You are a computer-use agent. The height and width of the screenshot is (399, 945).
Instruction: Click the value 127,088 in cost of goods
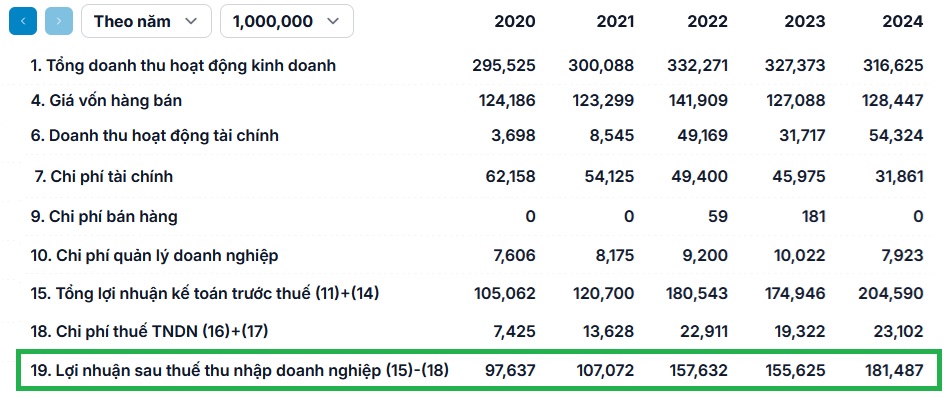(x=796, y=100)
